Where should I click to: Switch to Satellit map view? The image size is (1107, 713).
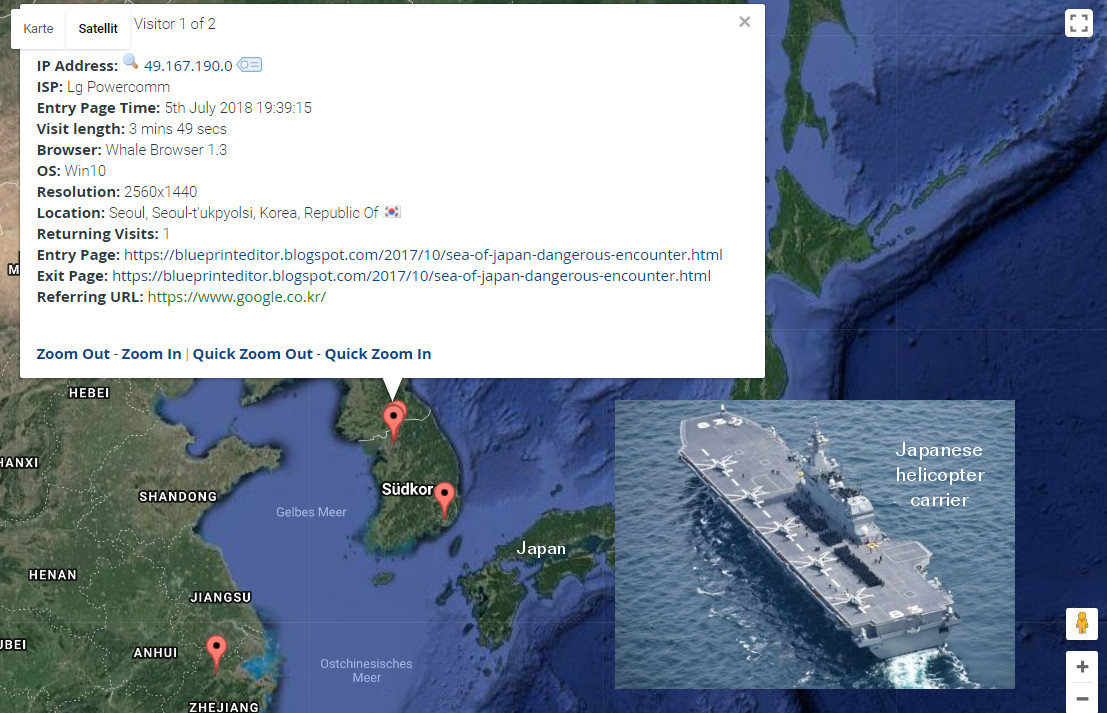[98, 28]
